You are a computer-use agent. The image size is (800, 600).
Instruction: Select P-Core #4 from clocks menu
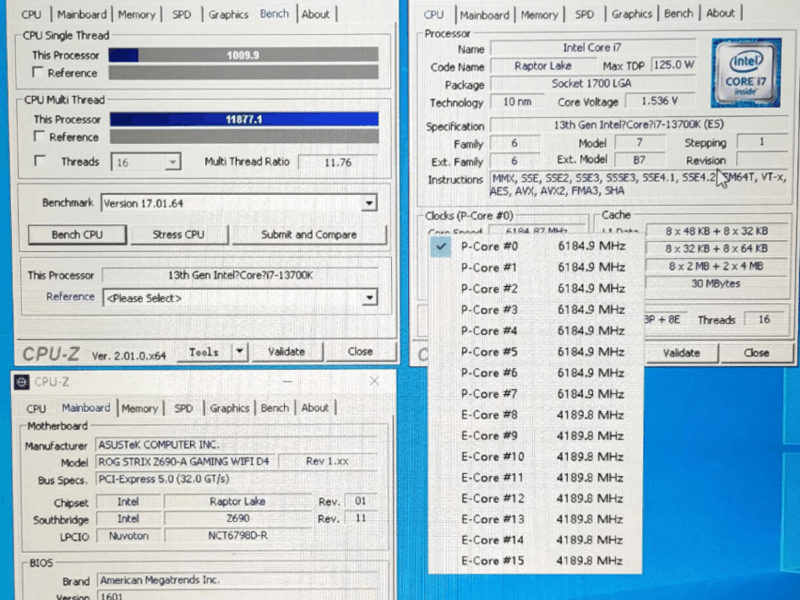tap(535, 331)
